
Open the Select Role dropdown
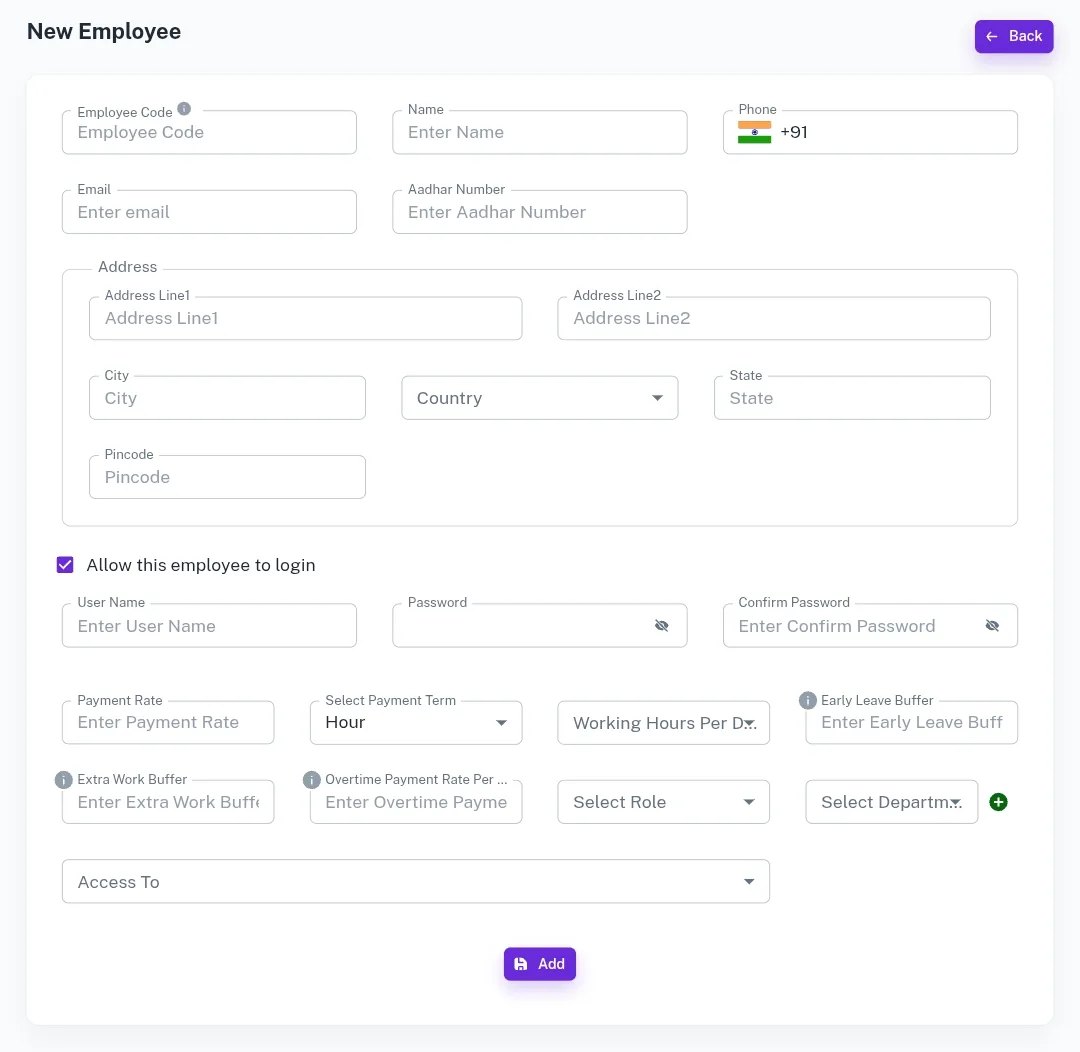pyautogui.click(x=663, y=802)
